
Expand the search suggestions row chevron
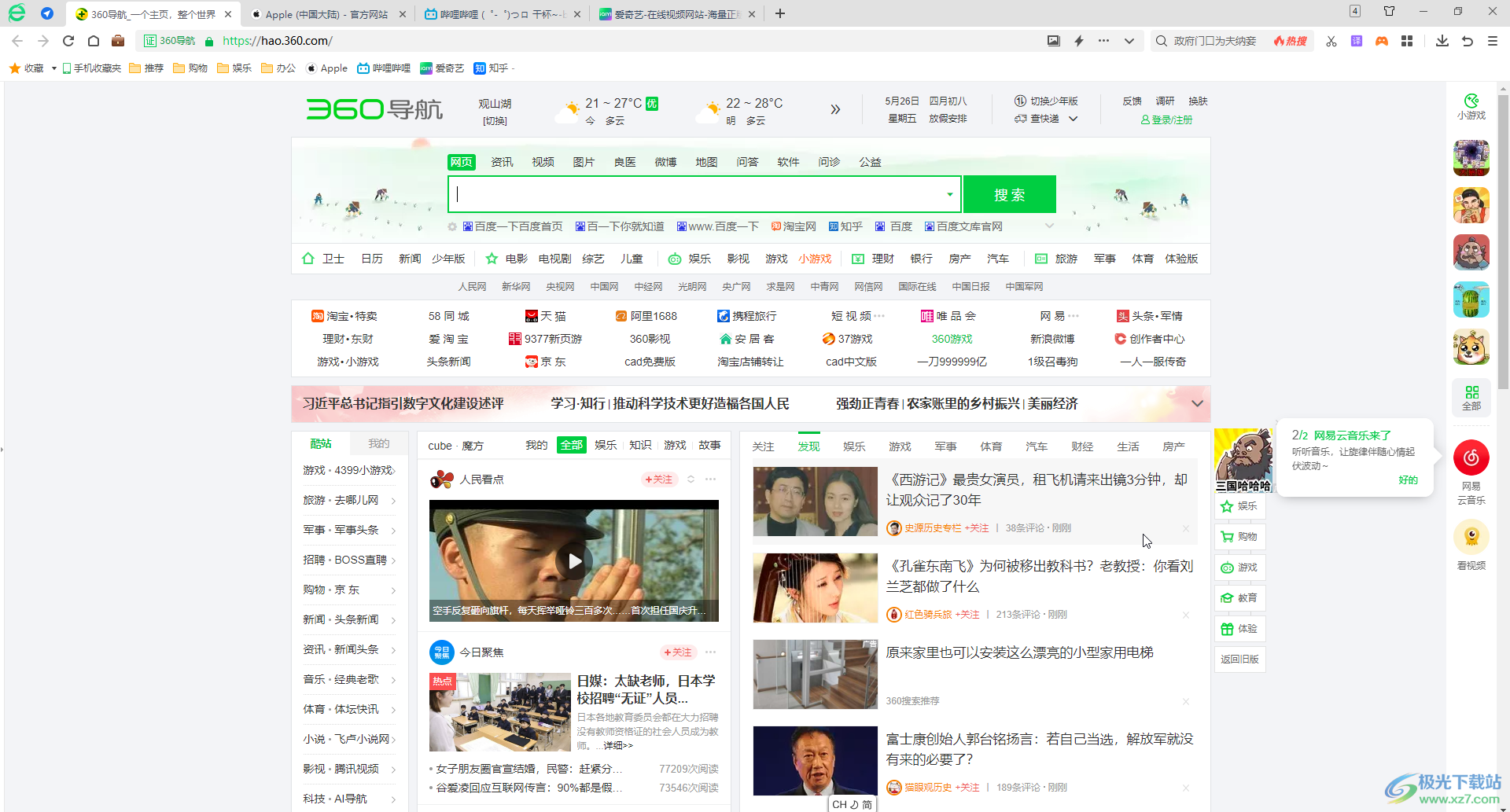tap(1049, 226)
